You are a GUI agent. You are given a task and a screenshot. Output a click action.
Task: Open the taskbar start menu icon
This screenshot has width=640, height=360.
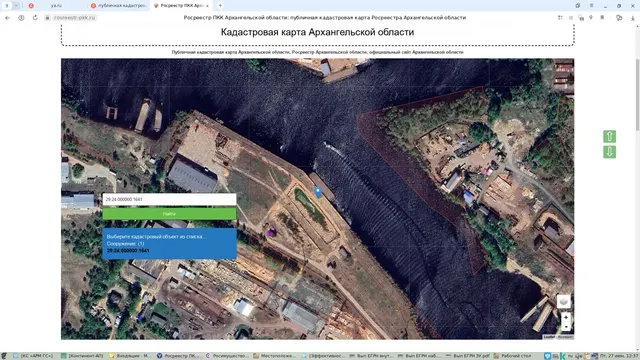coord(4,356)
